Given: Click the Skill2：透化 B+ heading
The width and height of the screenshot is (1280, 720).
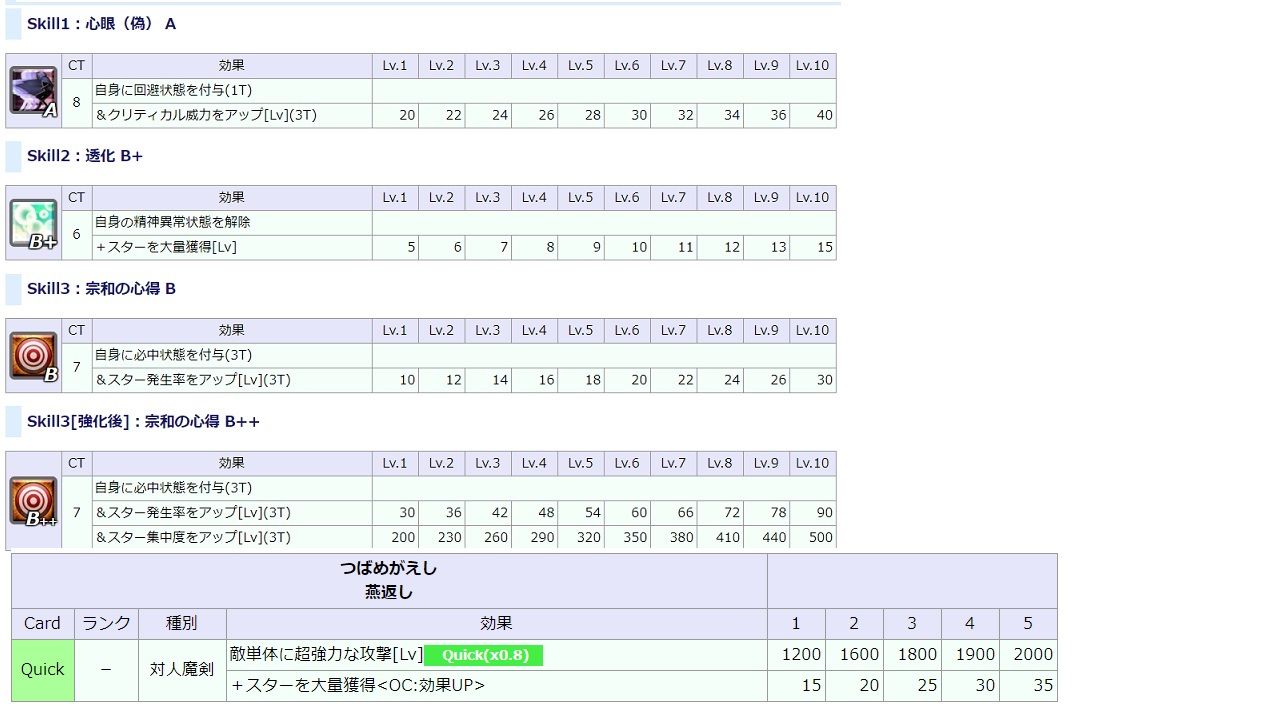Looking at the screenshot, I should (85, 156).
